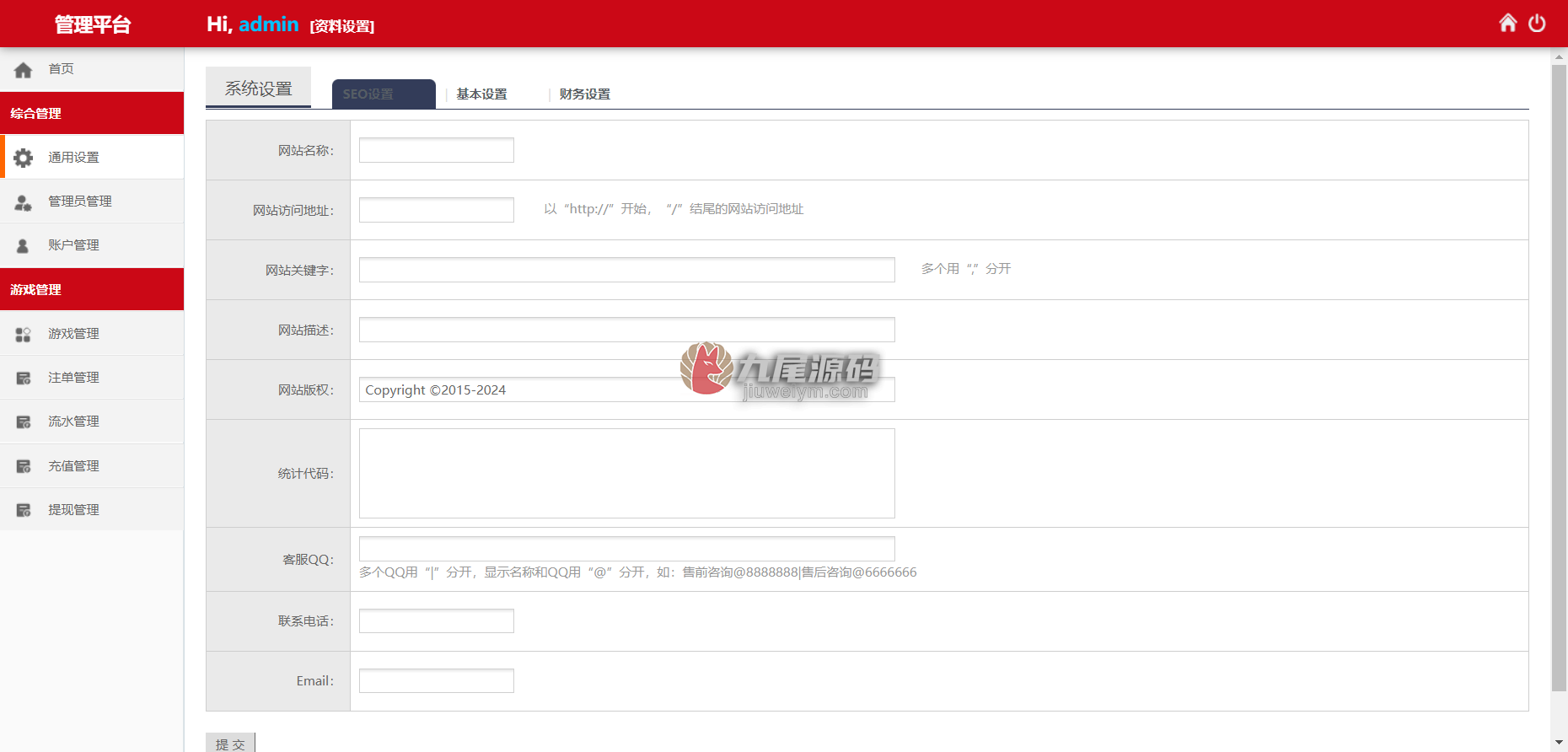Open 提现管理 in the sidebar

coord(92,509)
